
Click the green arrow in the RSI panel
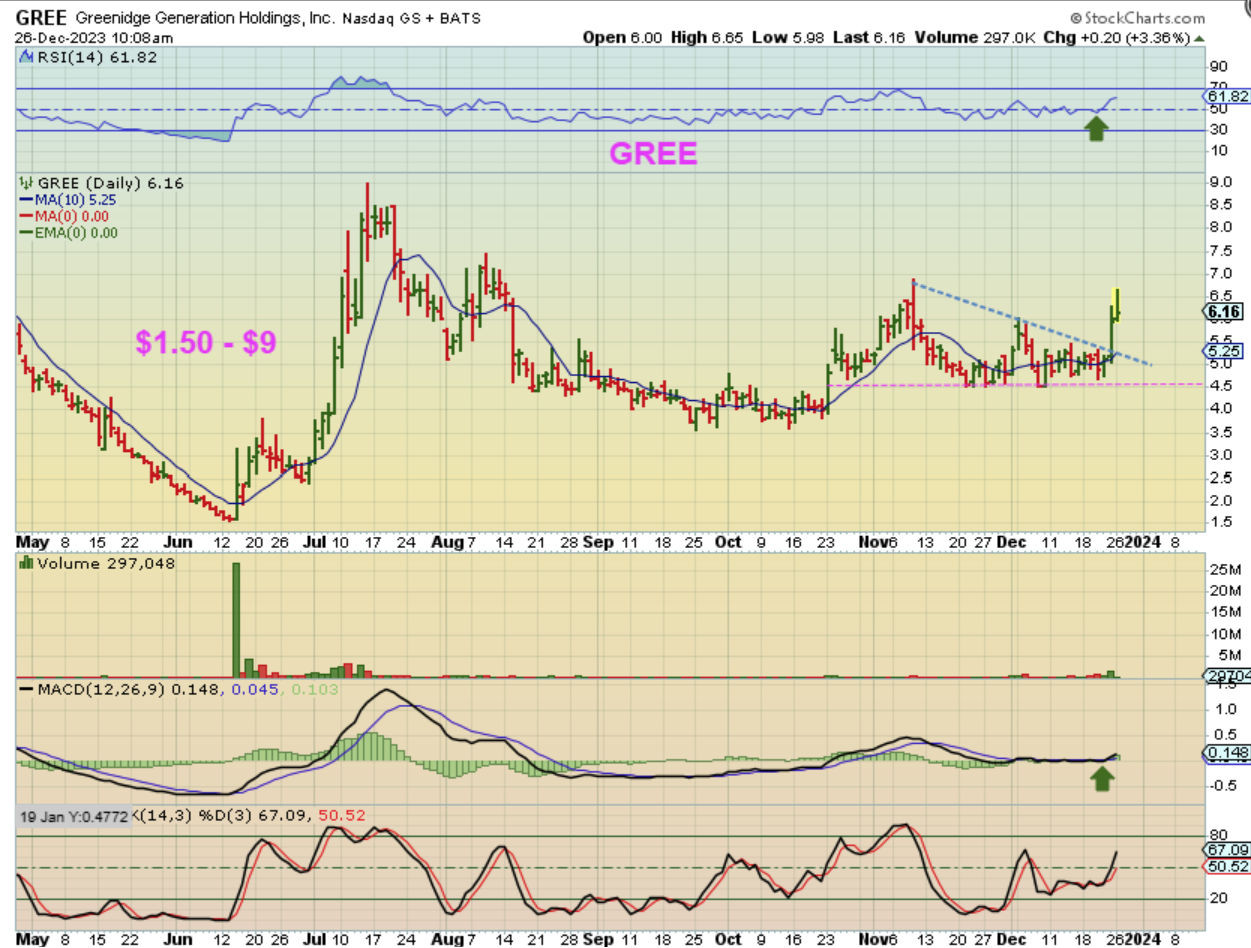click(1096, 128)
